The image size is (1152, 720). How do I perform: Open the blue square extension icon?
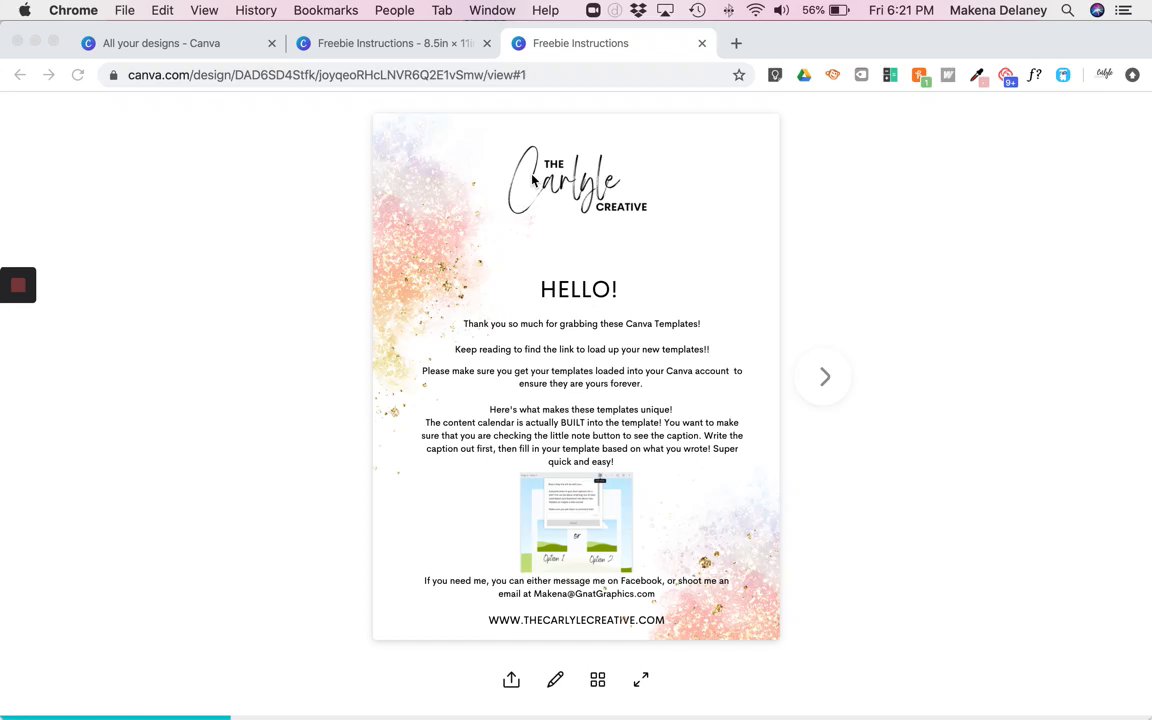point(1063,75)
